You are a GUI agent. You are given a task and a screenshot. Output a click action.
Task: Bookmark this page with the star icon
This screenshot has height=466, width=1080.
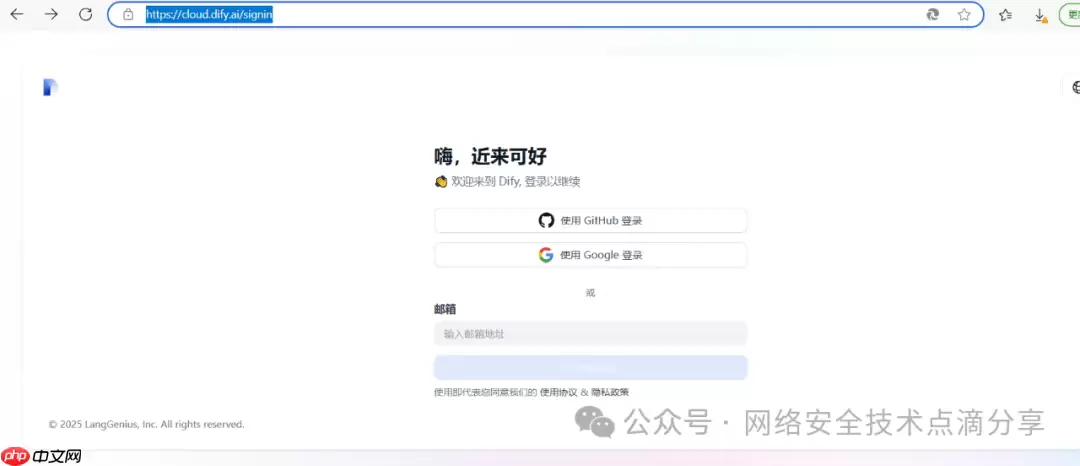(964, 14)
